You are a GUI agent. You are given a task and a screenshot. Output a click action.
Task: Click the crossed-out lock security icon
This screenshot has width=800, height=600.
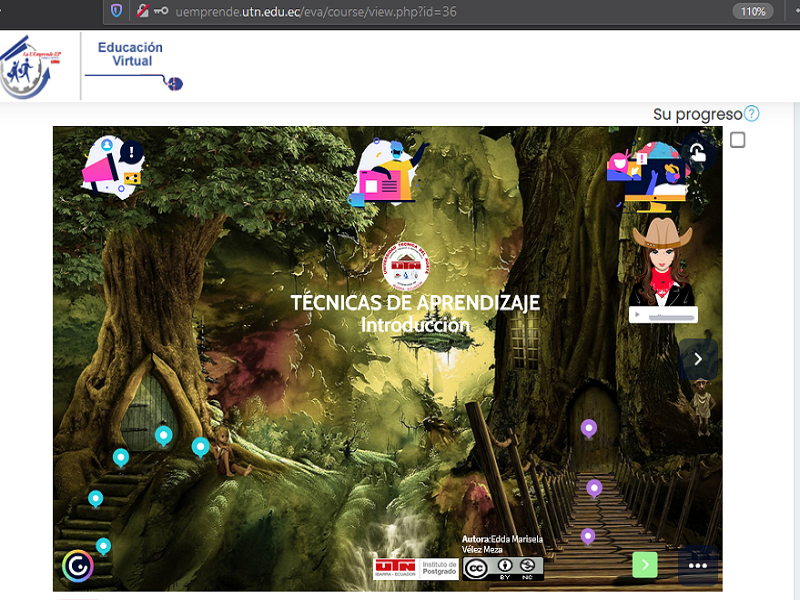pyautogui.click(x=142, y=11)
